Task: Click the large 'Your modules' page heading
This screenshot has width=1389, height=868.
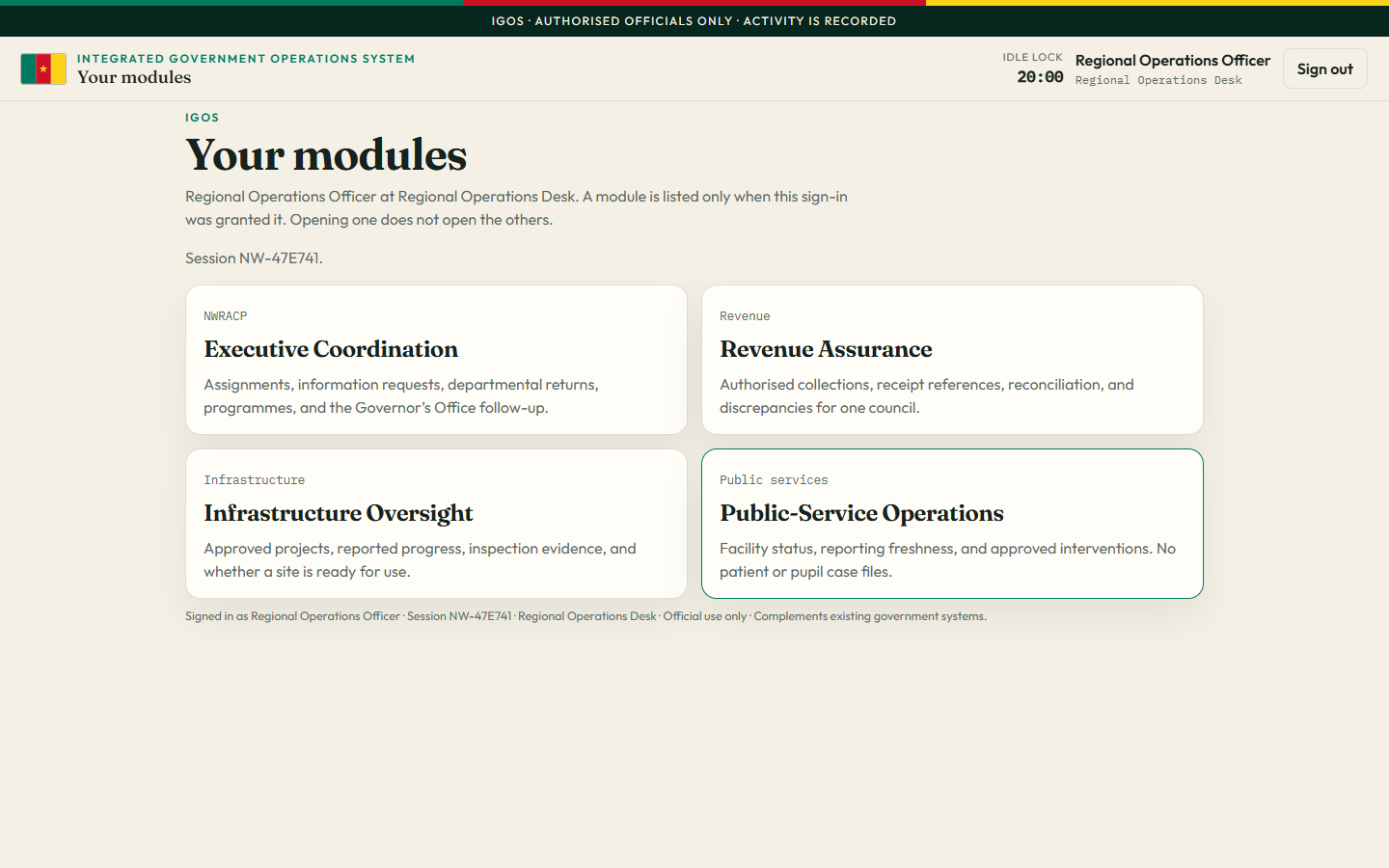Action: [x=326, y=154]
